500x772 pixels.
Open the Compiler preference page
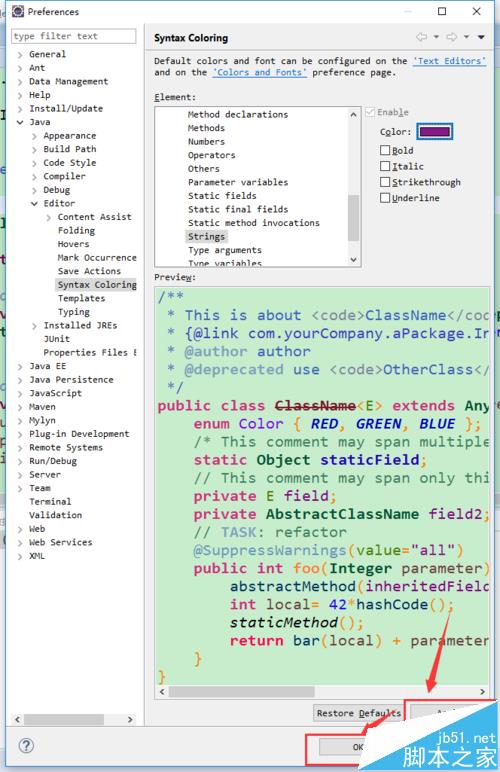point(64,176)
